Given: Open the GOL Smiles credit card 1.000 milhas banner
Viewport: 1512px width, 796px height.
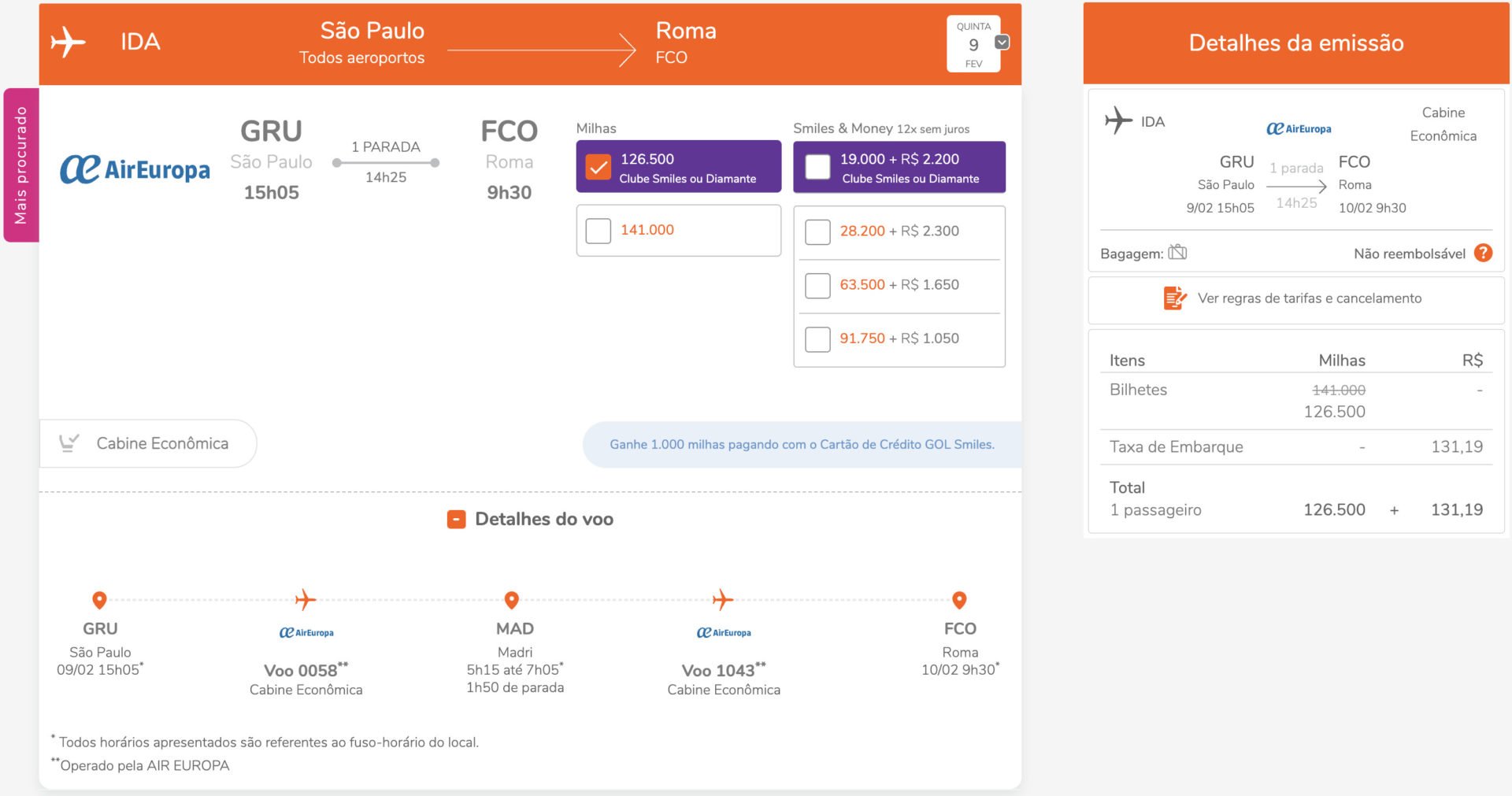Looking at the screenshot, I should coord(802,445).
